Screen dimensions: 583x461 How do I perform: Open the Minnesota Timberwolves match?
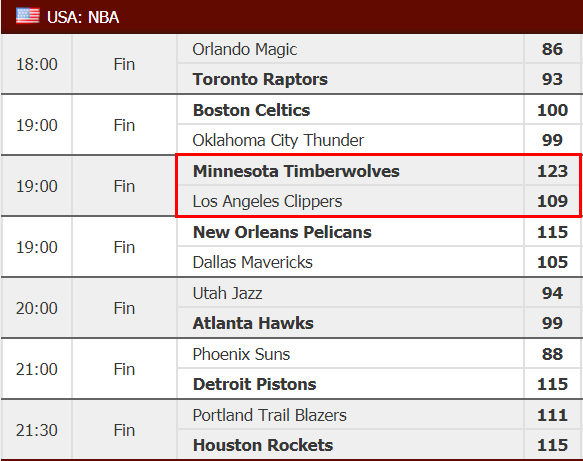[x=296, y=171]
